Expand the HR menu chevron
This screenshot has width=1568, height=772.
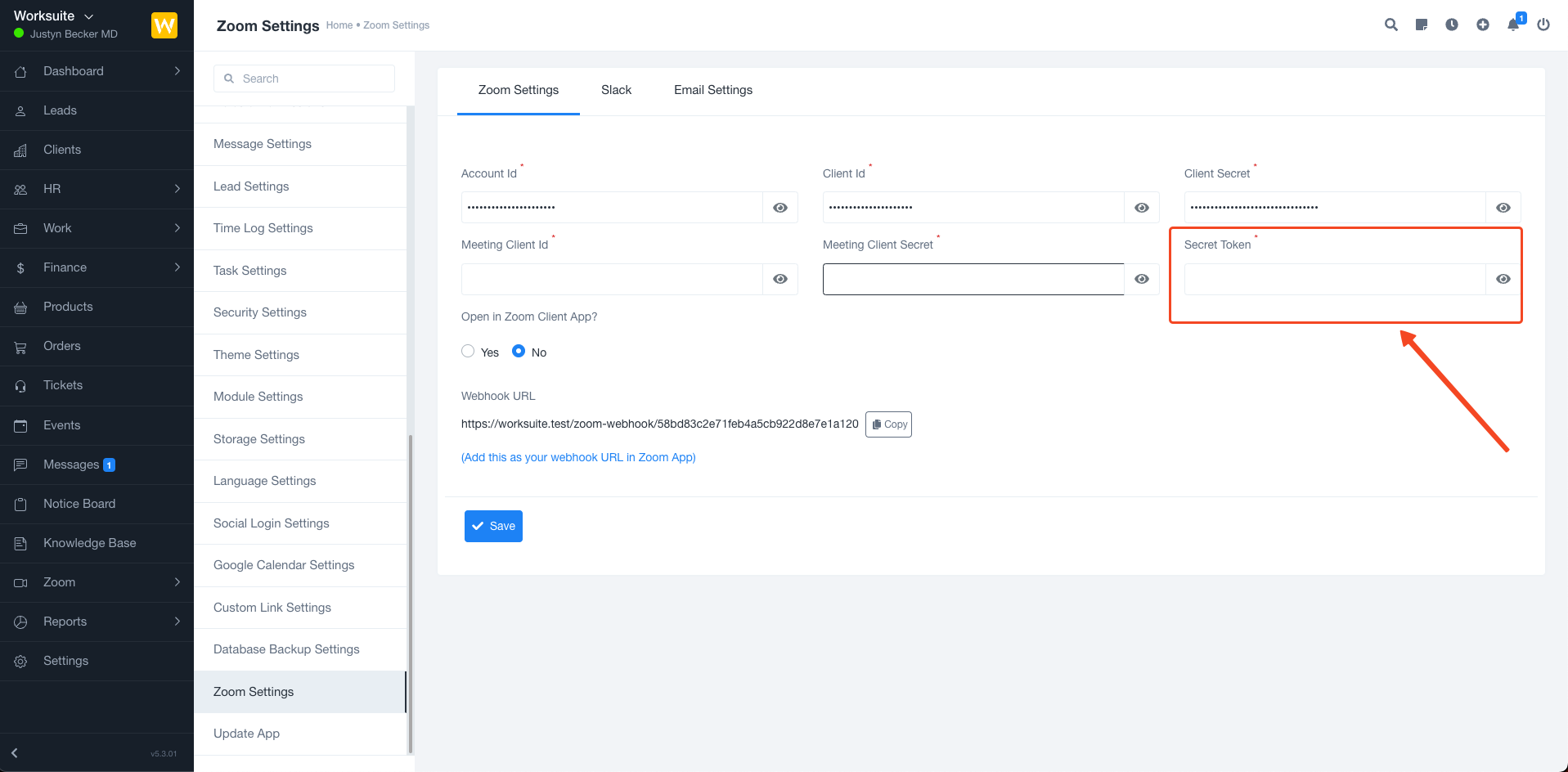click(x=177, y=189)
